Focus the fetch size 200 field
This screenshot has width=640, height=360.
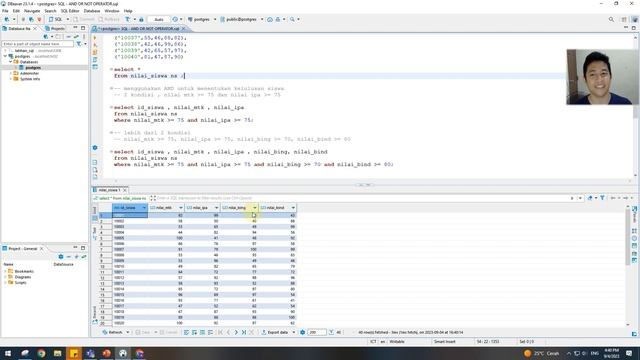(317, 333)
